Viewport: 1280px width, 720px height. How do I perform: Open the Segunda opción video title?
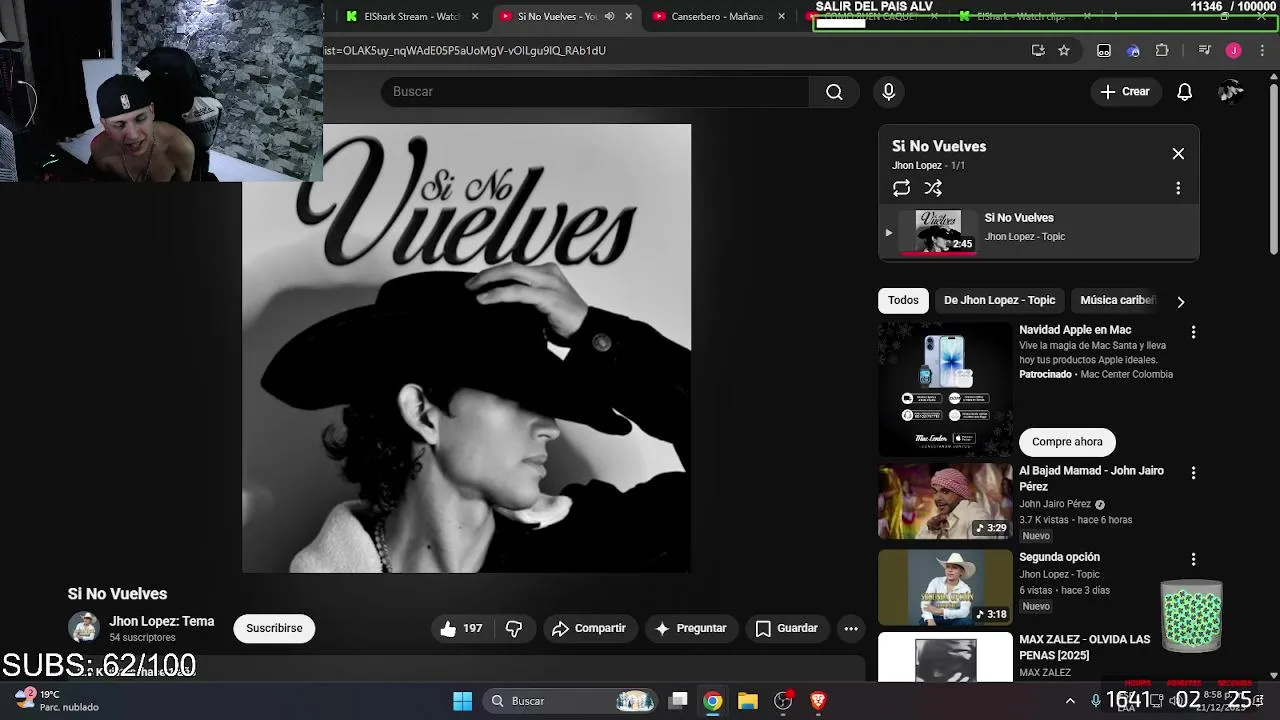[1059, 557]
